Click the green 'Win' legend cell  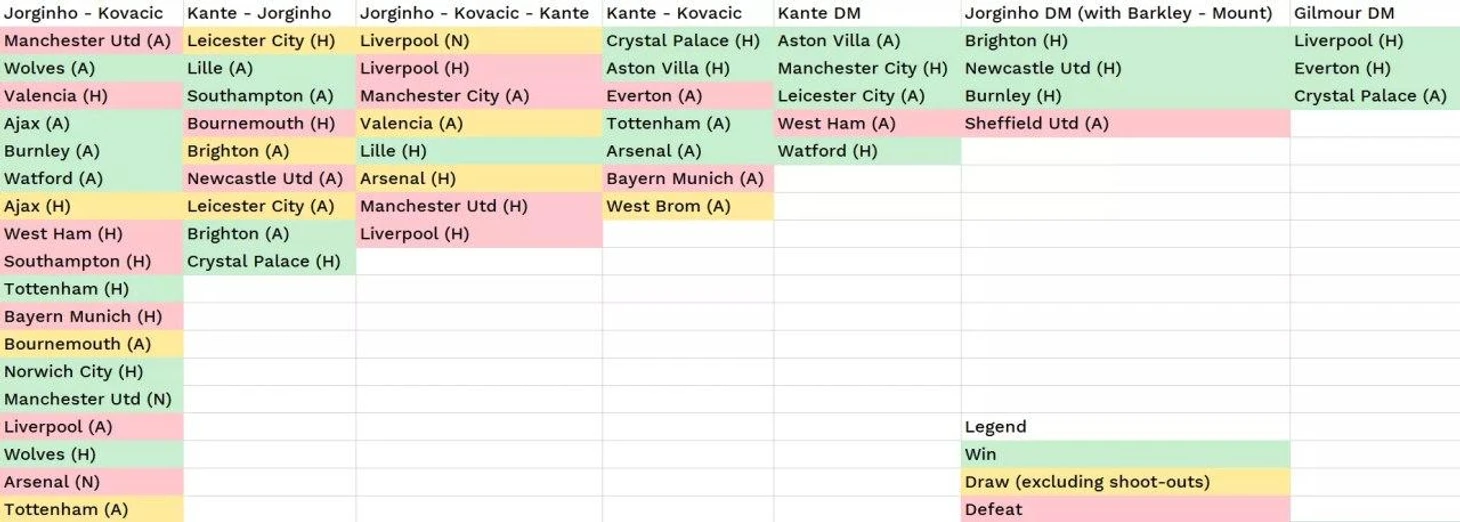click(1125, 454)
